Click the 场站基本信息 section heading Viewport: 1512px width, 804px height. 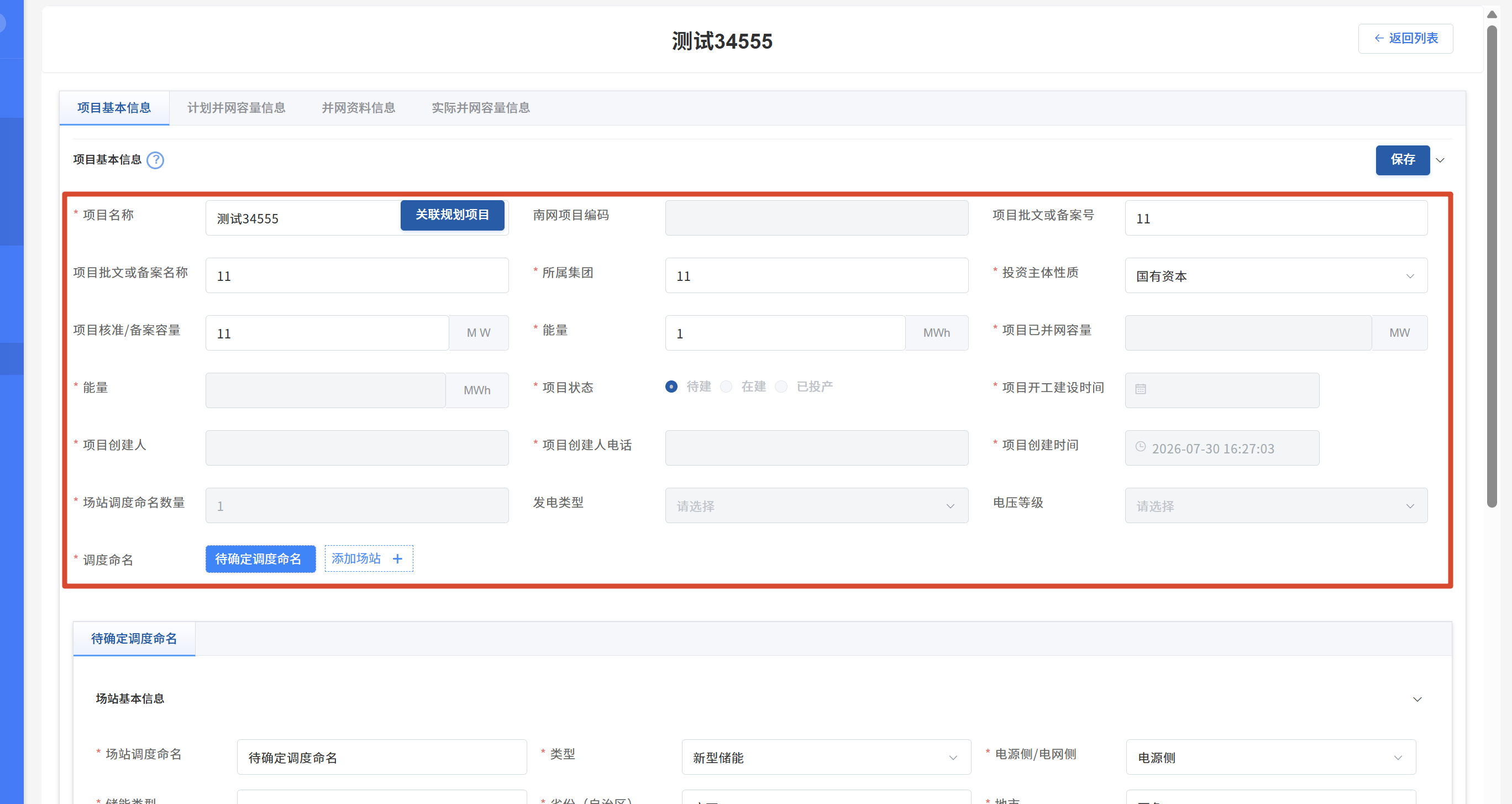[x=130, y=698]
